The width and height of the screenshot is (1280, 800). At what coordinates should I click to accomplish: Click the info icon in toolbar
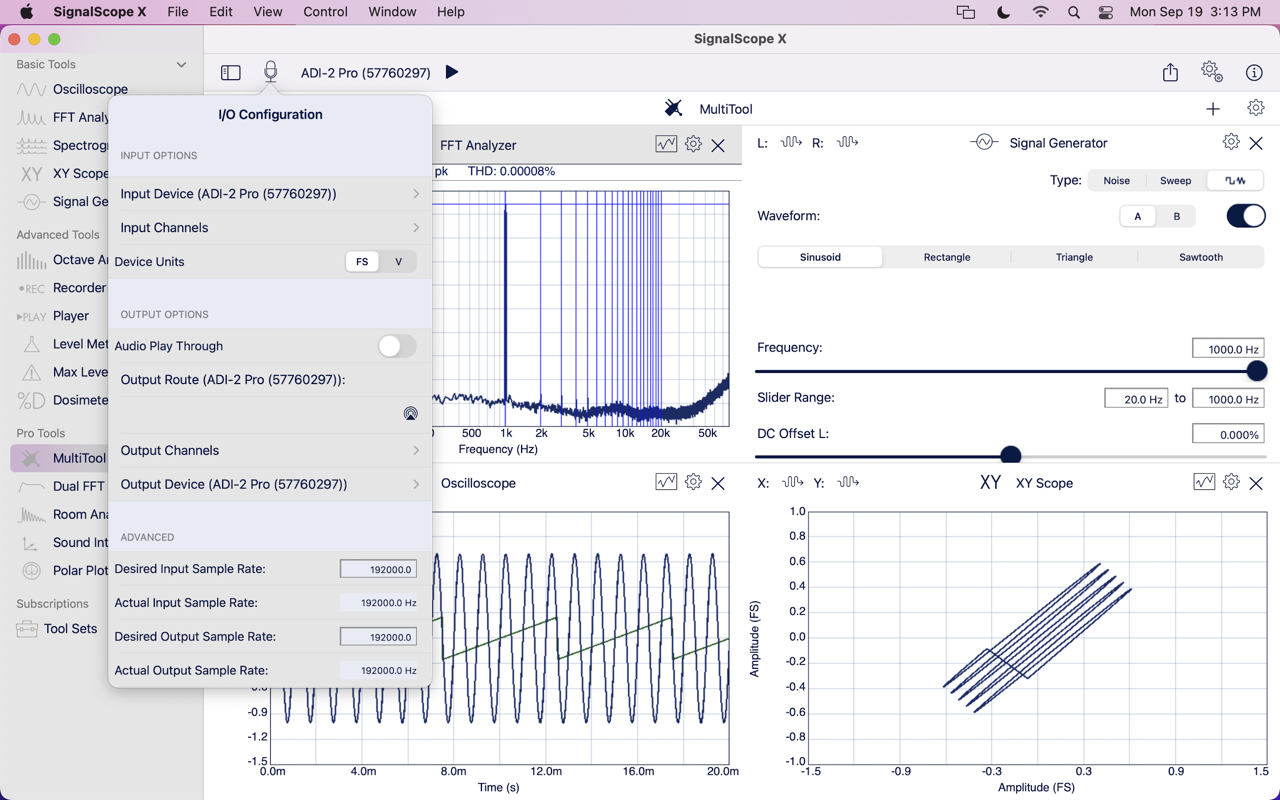click(x=1254, y=72)
